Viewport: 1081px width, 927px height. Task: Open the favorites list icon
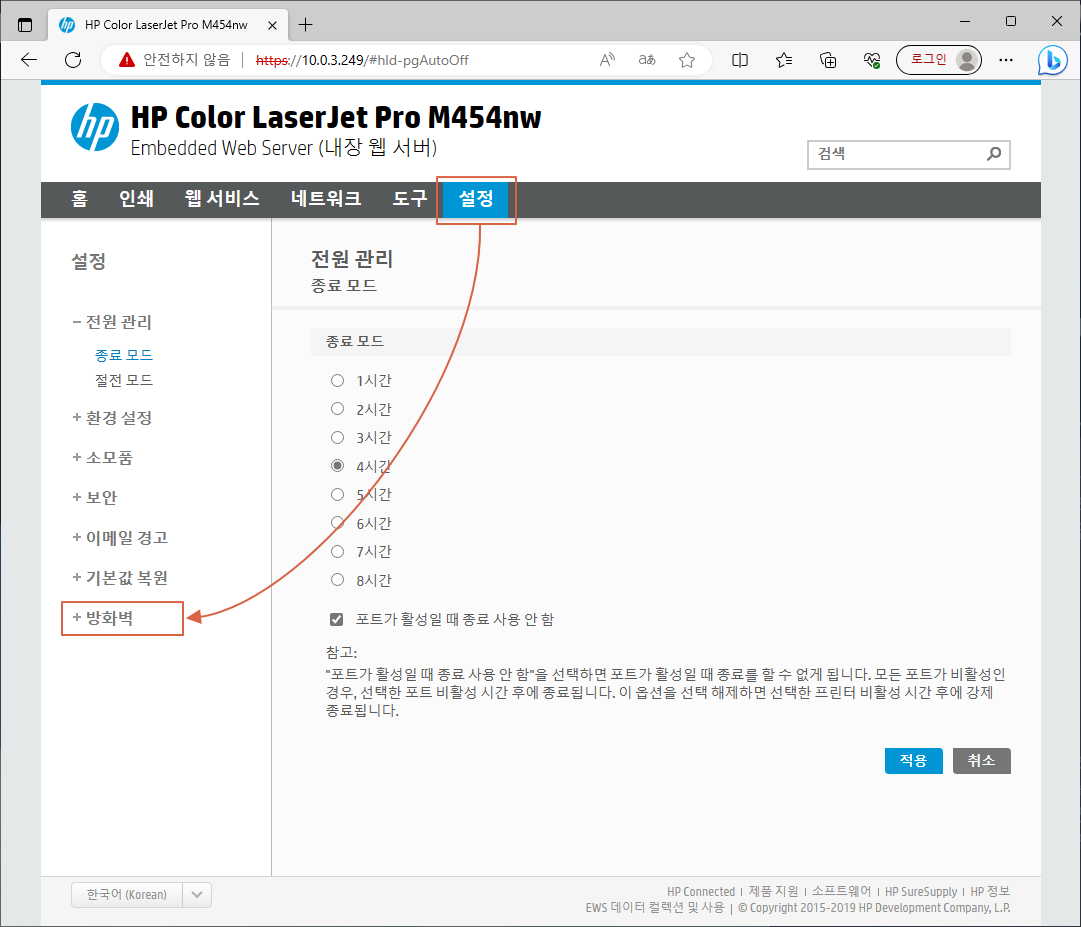(x=784, y=60)
